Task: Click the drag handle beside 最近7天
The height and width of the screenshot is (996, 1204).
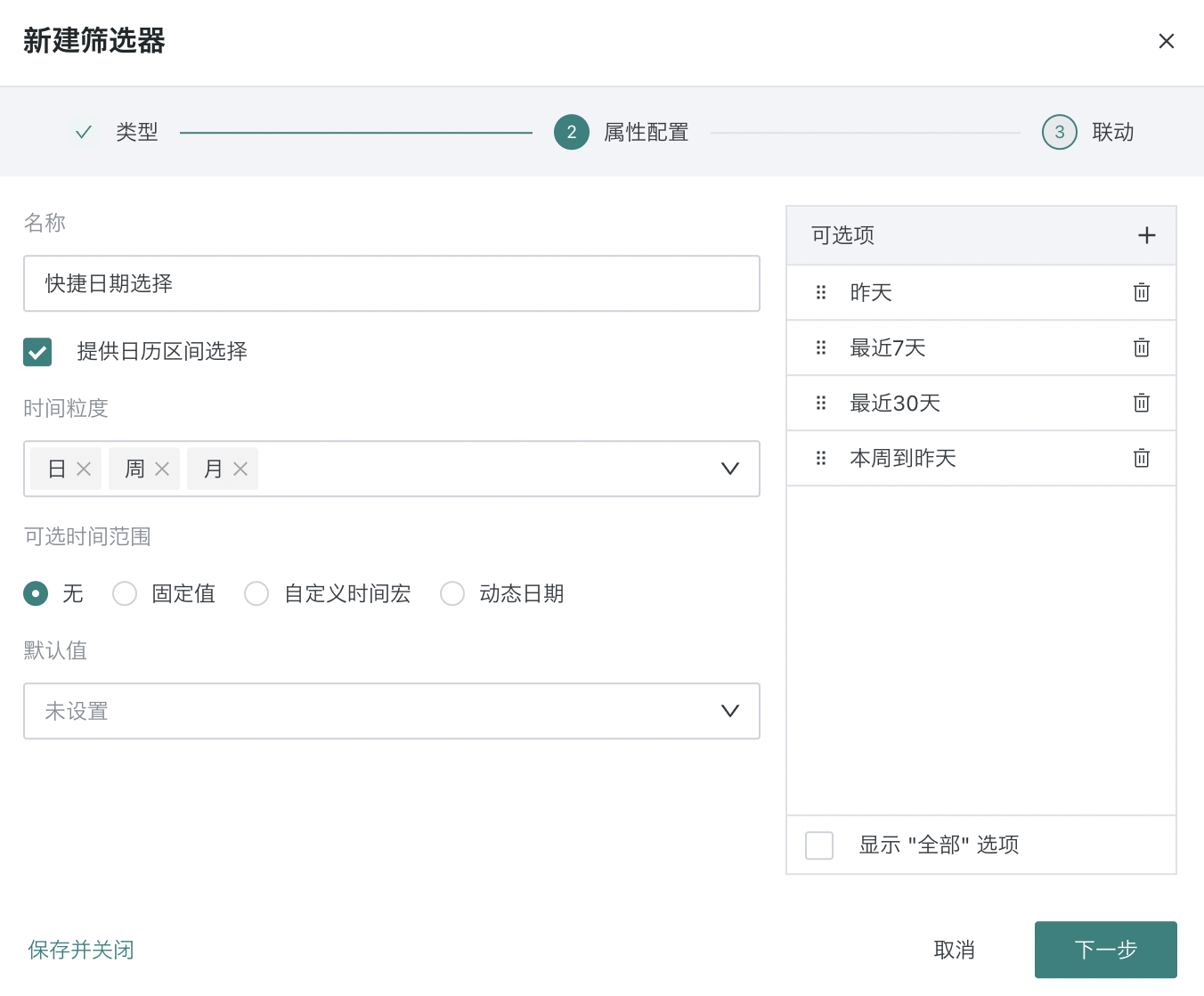Action: tap(821, 347)
